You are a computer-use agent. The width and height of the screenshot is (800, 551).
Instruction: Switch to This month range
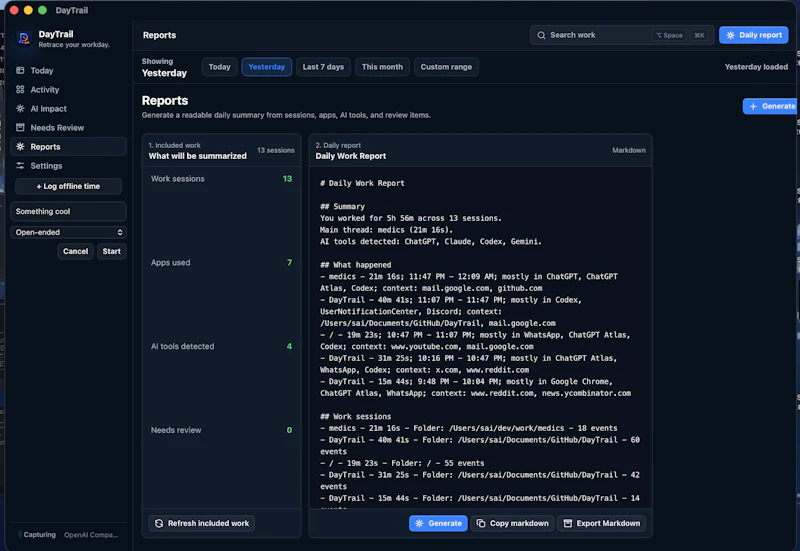coord(382,67)
